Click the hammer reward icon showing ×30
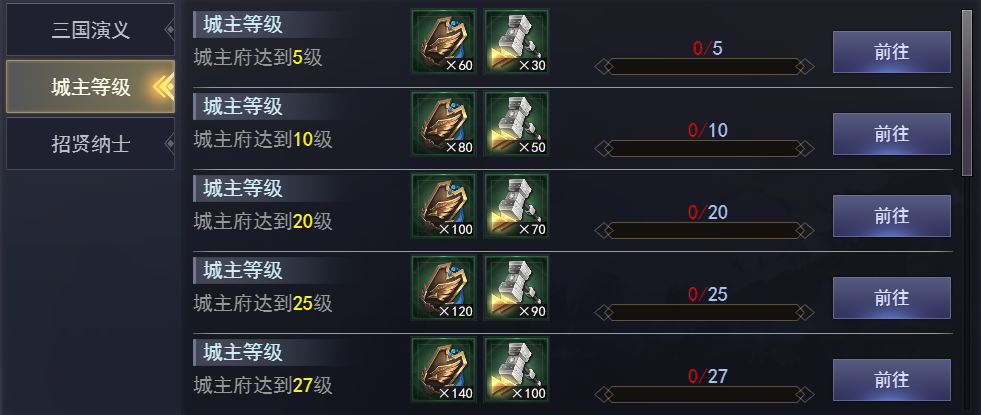 [516, 41]
